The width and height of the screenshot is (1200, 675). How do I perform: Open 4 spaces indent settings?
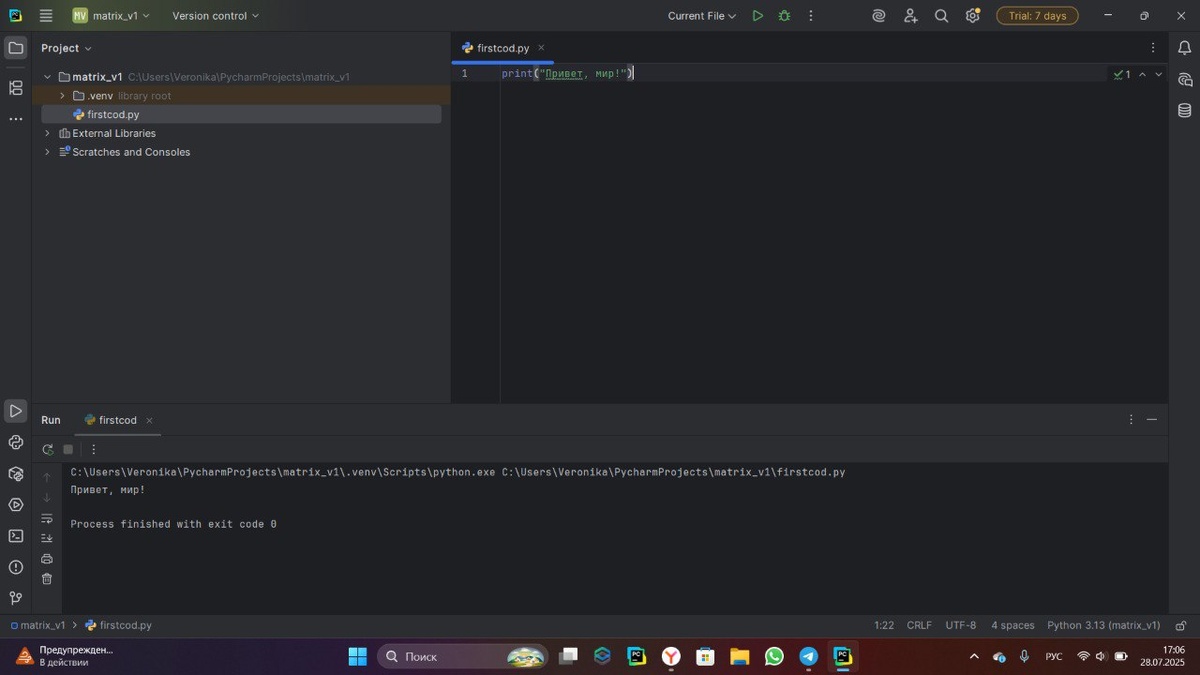(x=1013, y=625)
